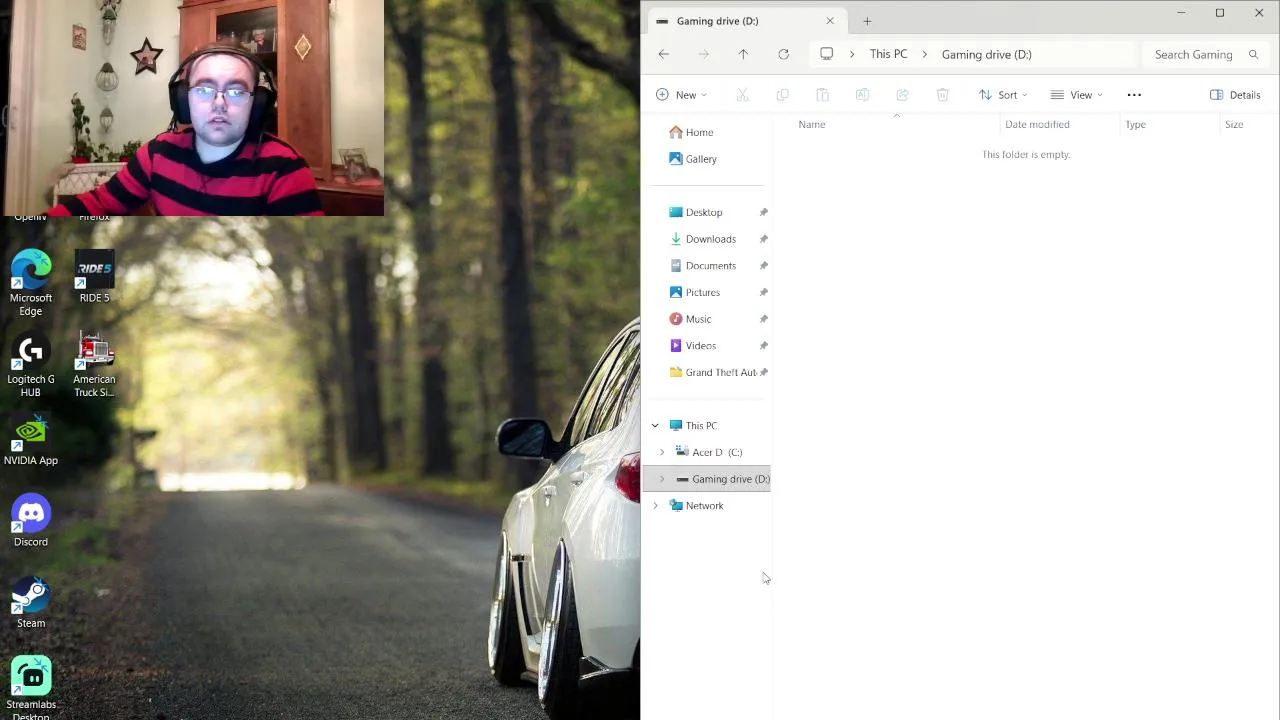
Task: Close the Gaming drive (D:) tab
Action: pos(830,21)
